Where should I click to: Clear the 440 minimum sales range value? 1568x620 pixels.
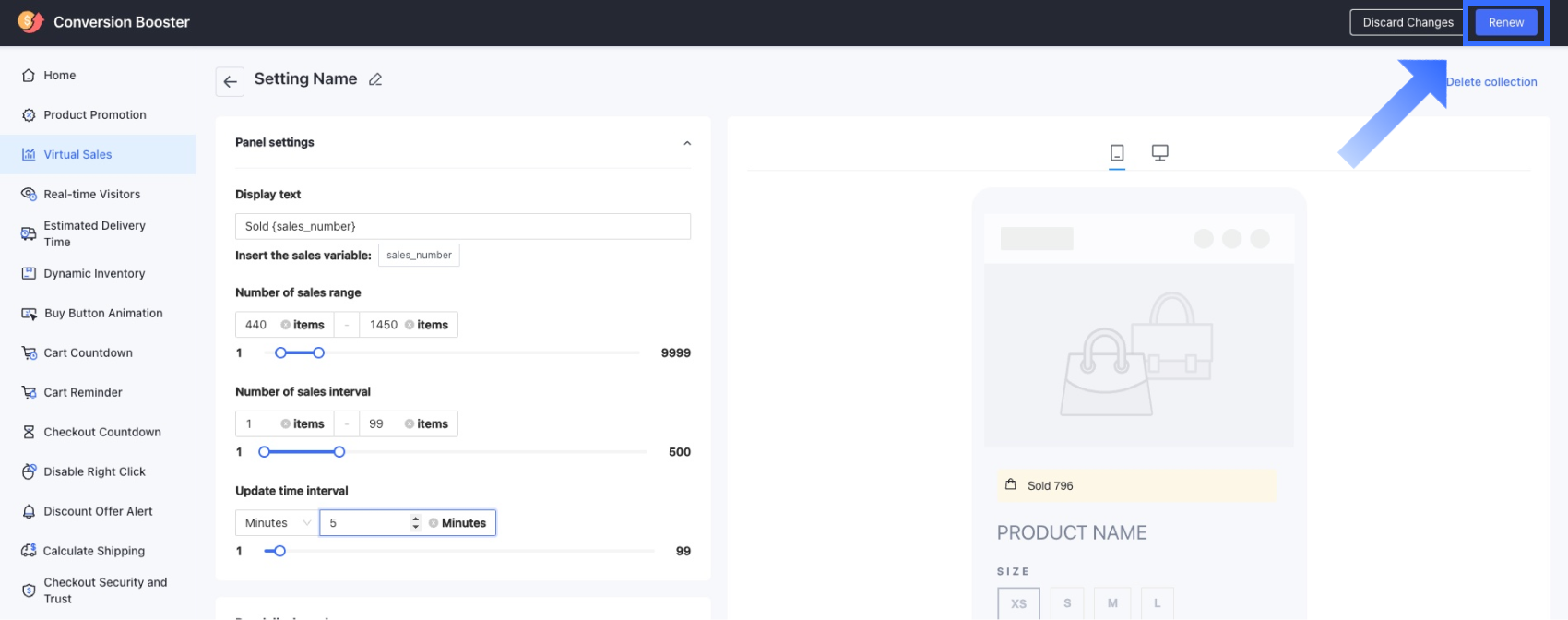click(x=286, y=325)
